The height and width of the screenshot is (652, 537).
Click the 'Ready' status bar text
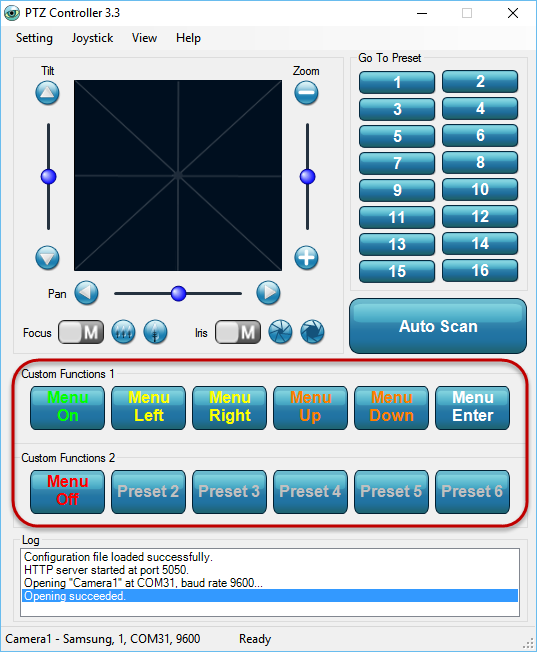pyautogui.click(x=255, y=639)
